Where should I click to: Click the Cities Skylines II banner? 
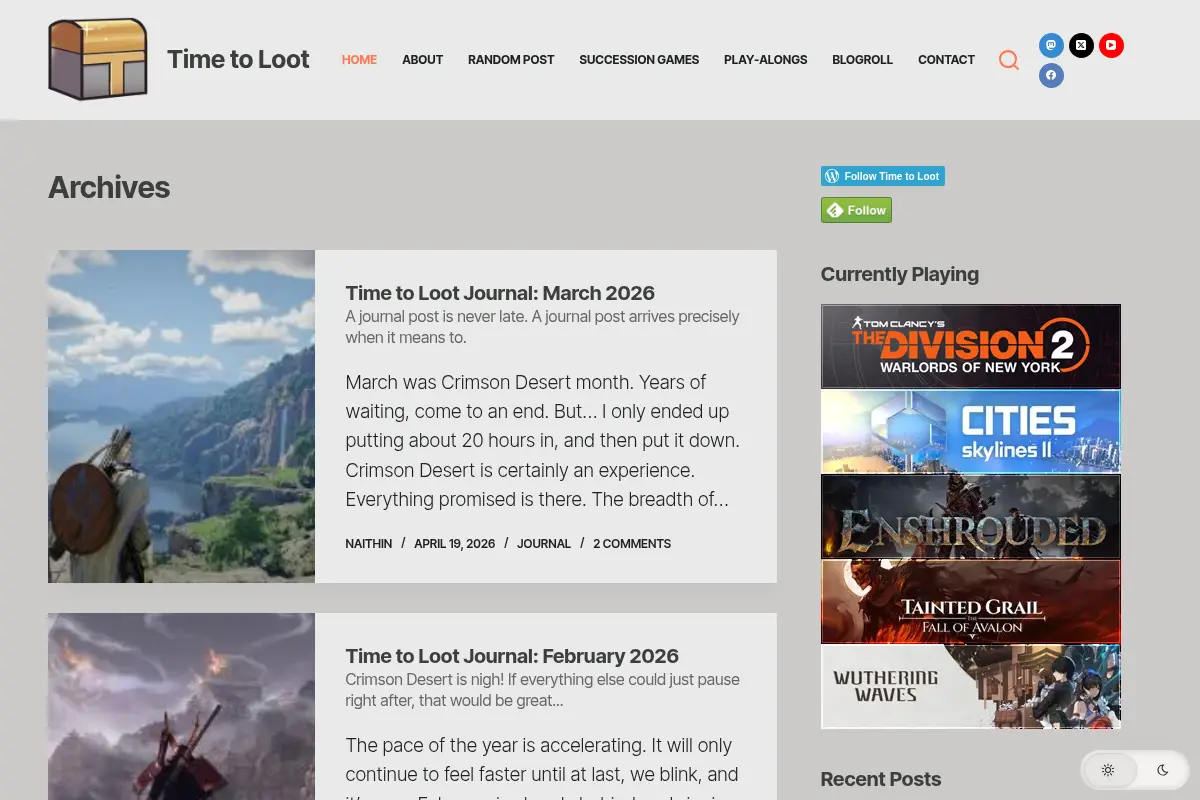971,431
